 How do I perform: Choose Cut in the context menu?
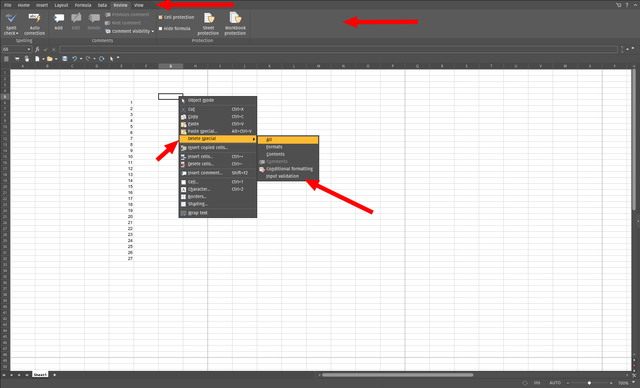tap(218, 109)
